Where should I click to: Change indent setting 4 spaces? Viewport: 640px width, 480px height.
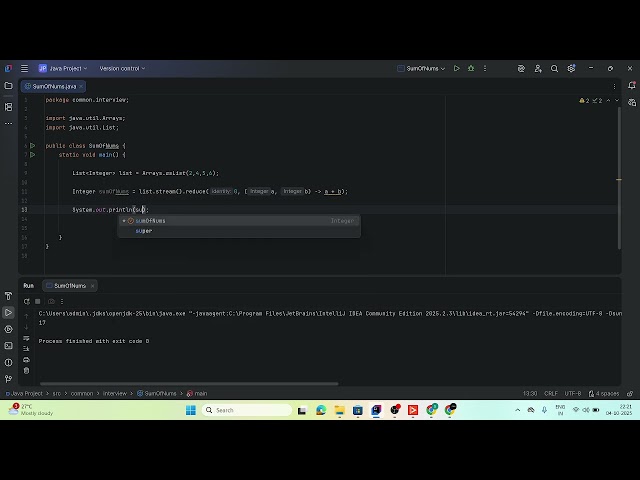(604, 393)
